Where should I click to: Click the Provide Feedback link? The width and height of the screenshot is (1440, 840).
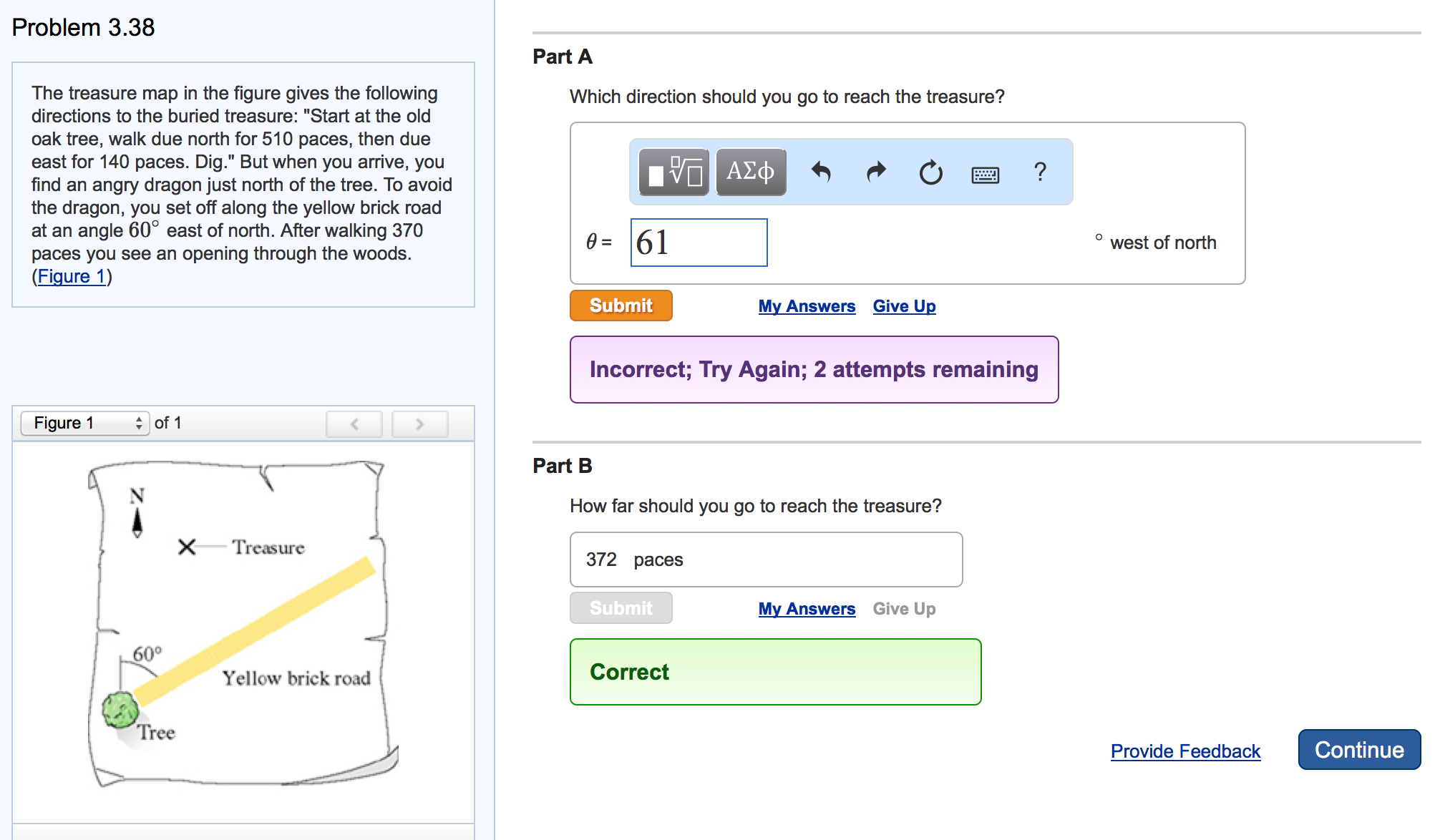pos(1185,751)
